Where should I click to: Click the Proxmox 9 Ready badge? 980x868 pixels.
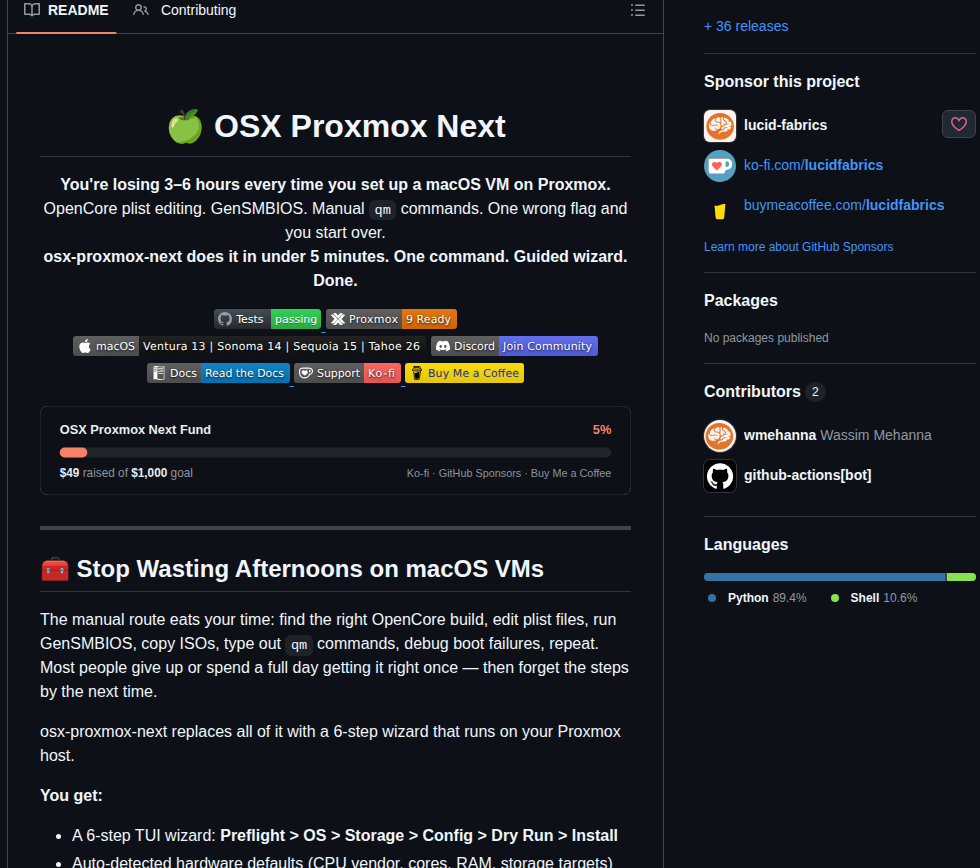coord(391,319)
